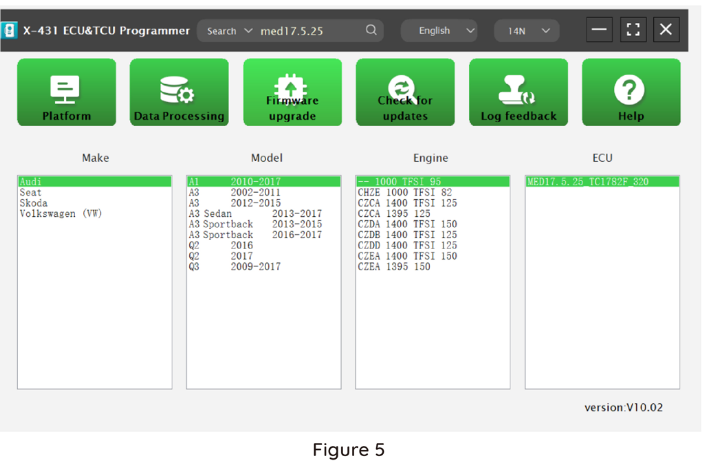Expand the Search type dropdown
704x468 pixels.
point(230,31)
